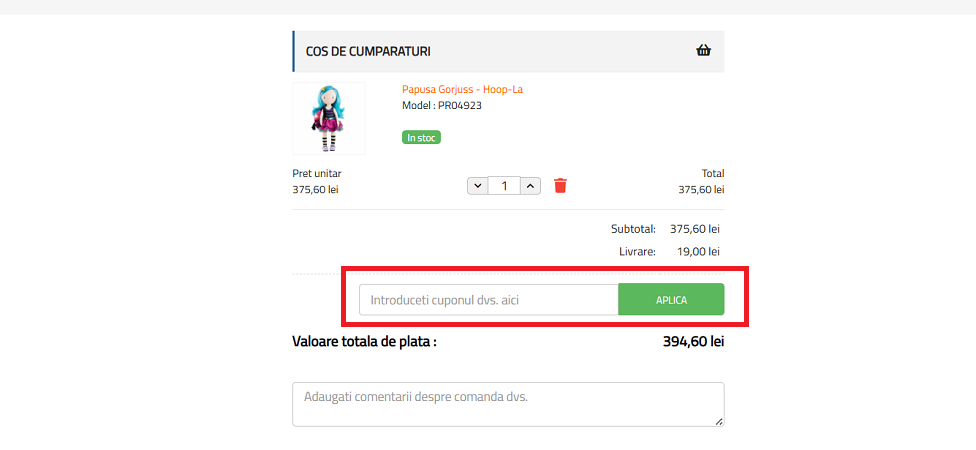Click the Livrare cost 19,00 lei
Screen dimensions: 976x450
point(698,251)
